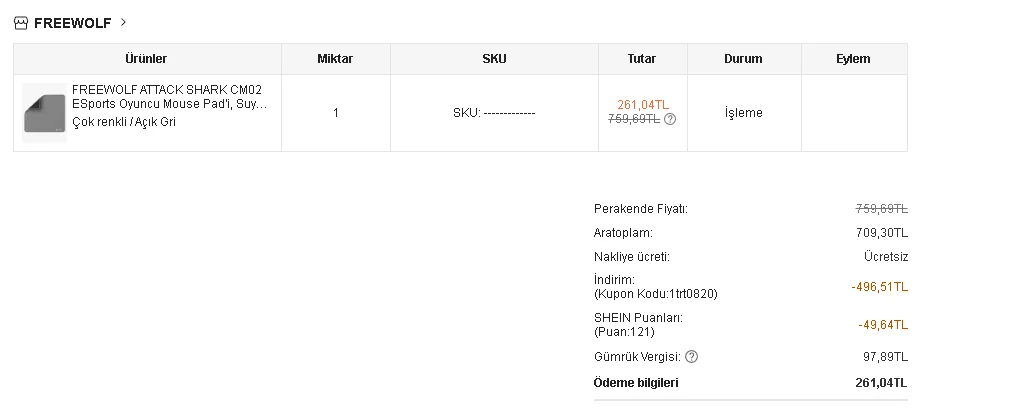
Task: Open the FREEWOLF store name link
Action: [x=72, y=22]
